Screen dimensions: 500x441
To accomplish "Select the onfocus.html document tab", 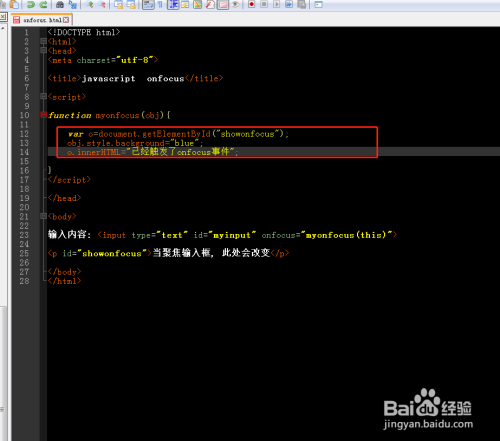I will (41, 20).
